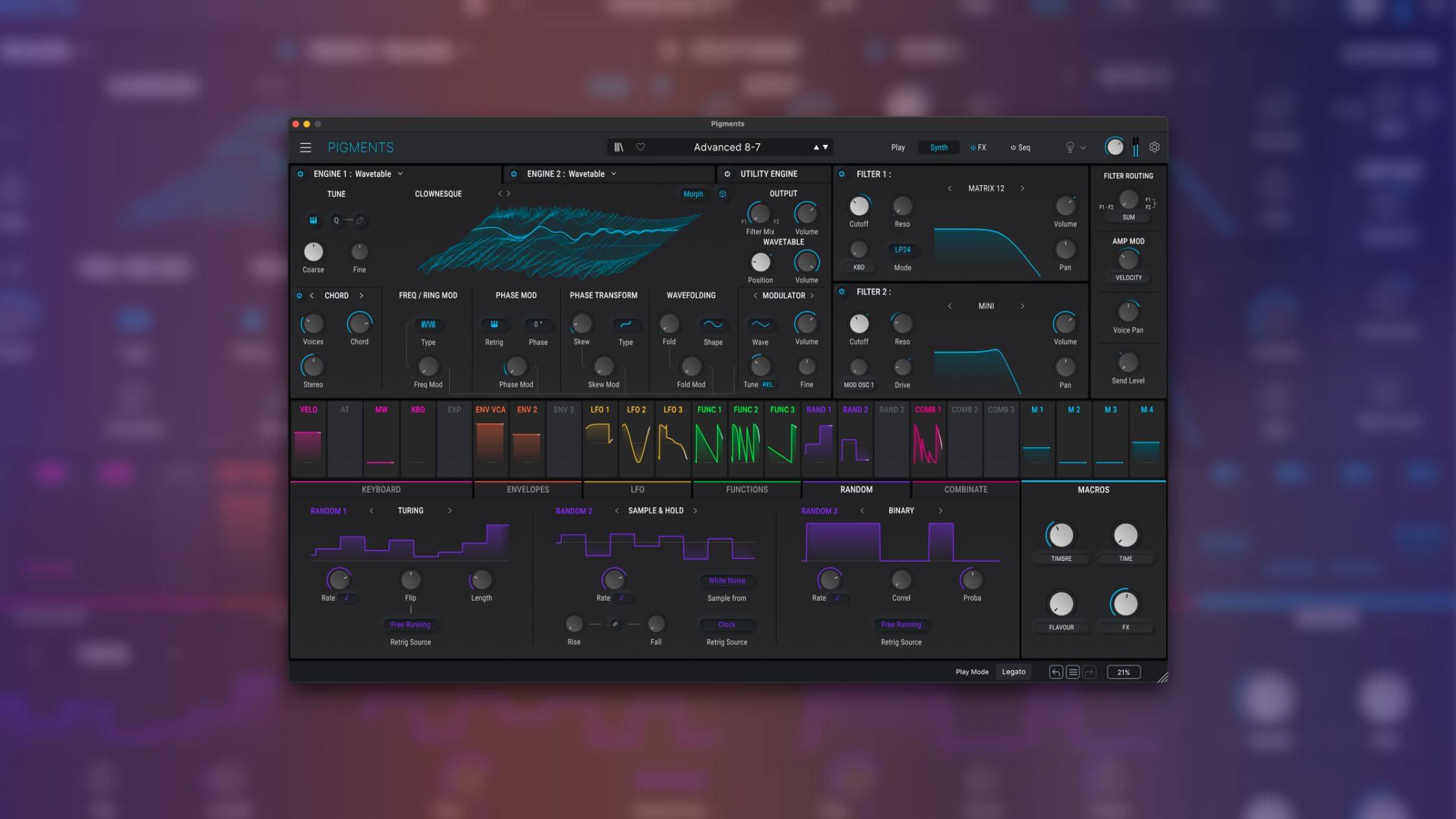The height and width of the screenshot is (819, 1456).
Task: Select the Wavefolding Shape sine icon
Action: click(713, 324)
